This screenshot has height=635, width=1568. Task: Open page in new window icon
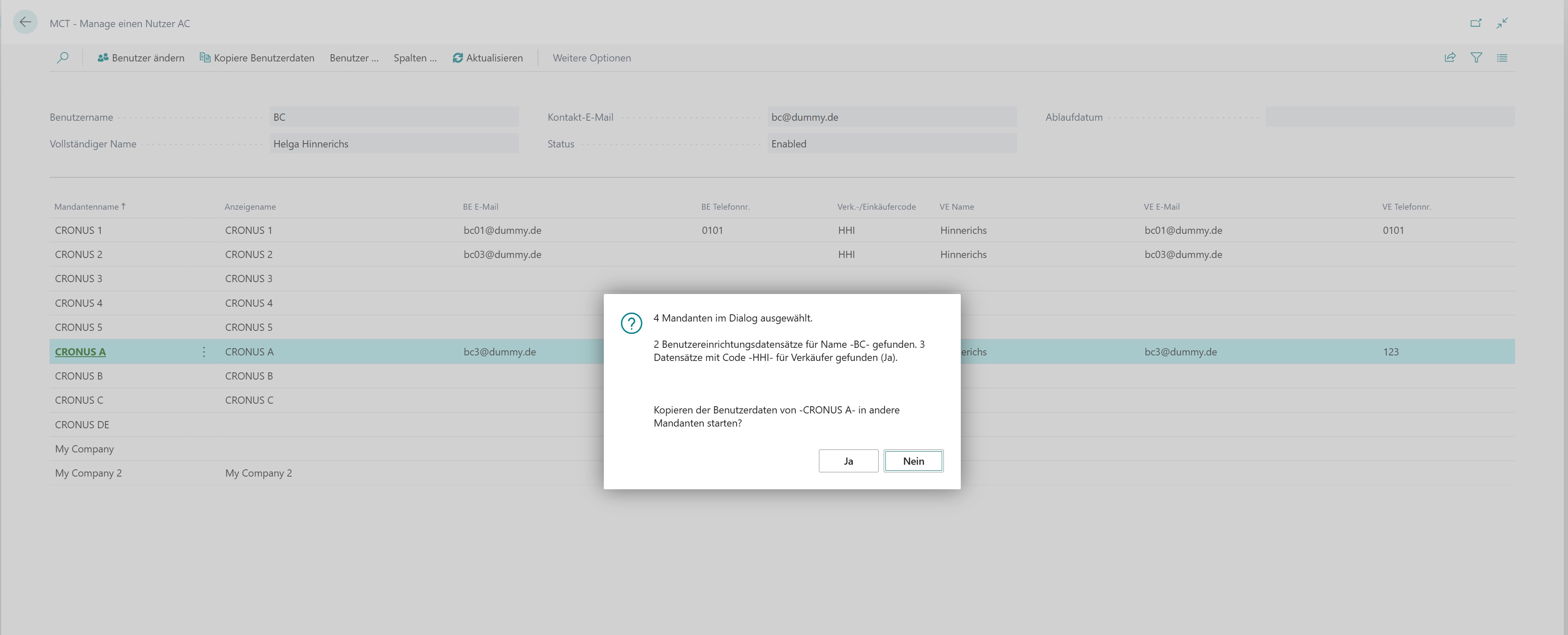coord(1476,23)
